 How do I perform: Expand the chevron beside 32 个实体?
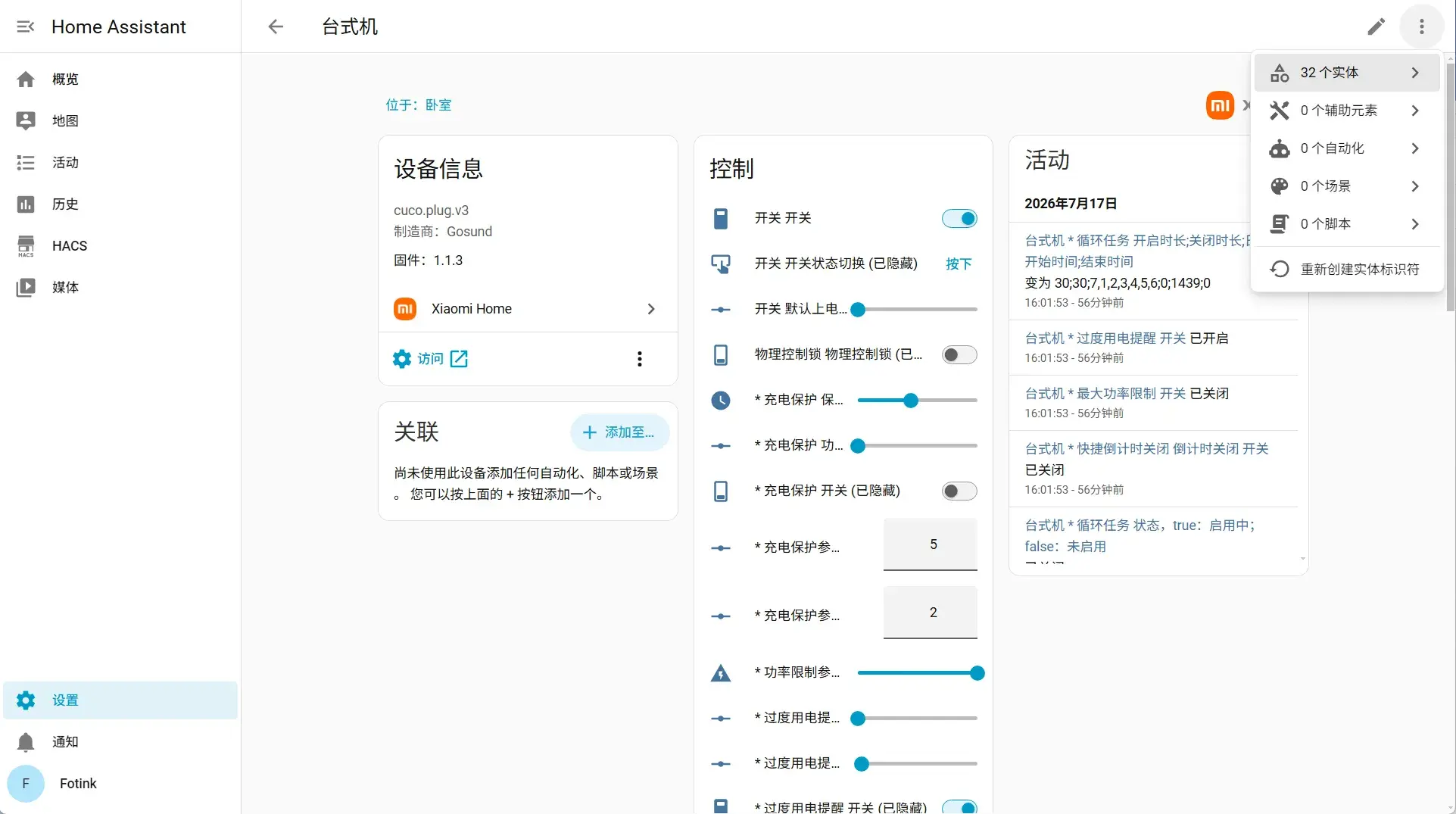click(x=1415, y=73)
